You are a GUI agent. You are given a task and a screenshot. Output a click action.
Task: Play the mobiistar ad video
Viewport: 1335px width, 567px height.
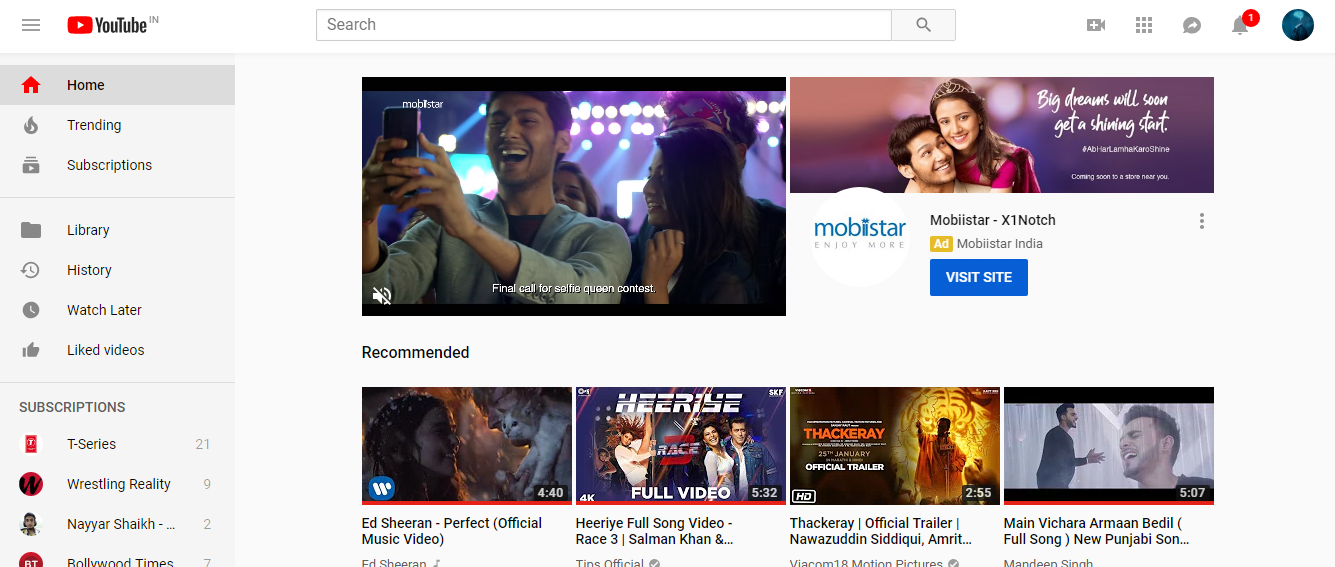tap(574, 196)
